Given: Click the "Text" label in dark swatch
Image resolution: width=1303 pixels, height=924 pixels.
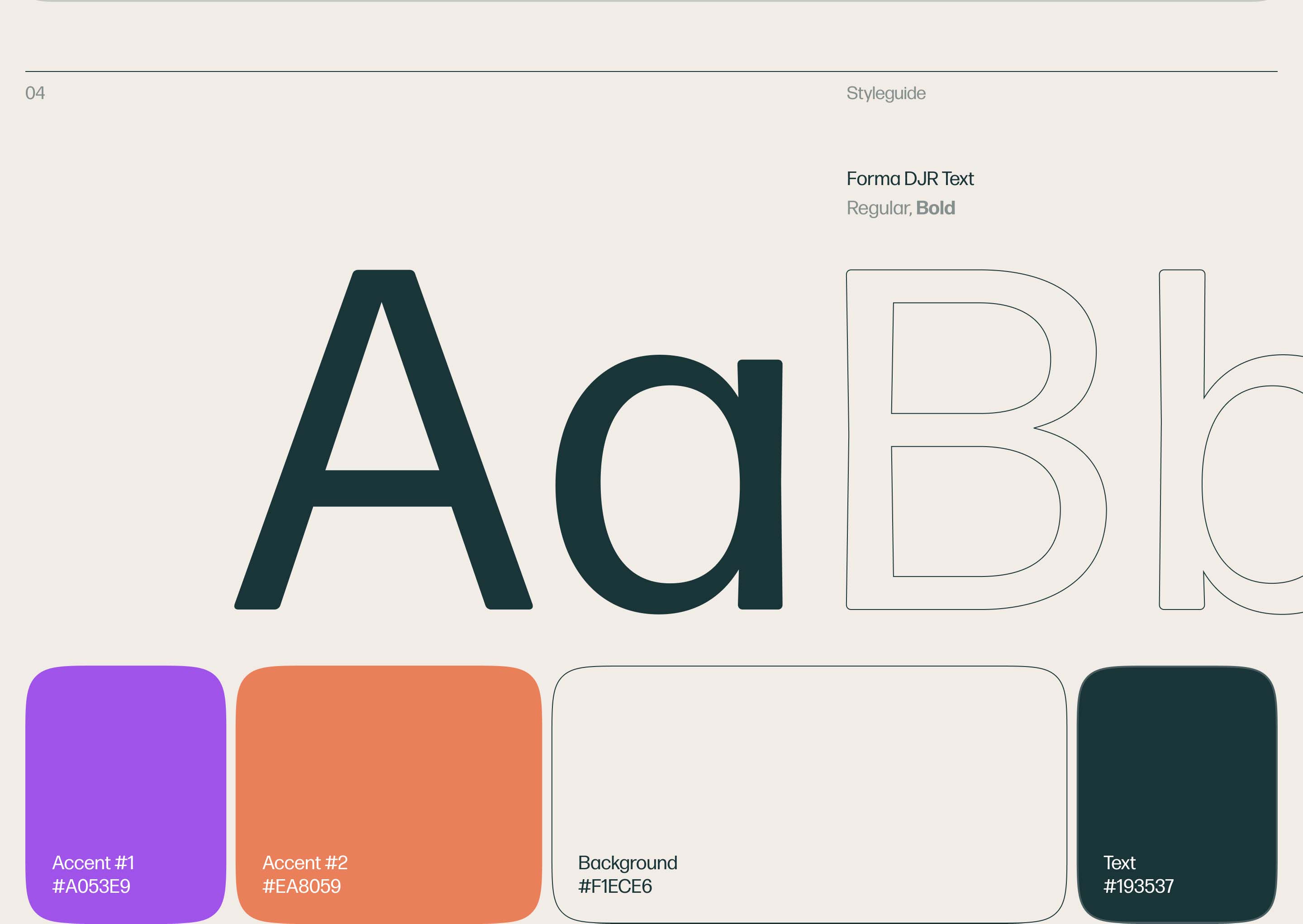Looking at the screenshot, I should [x=1119, y=862].
